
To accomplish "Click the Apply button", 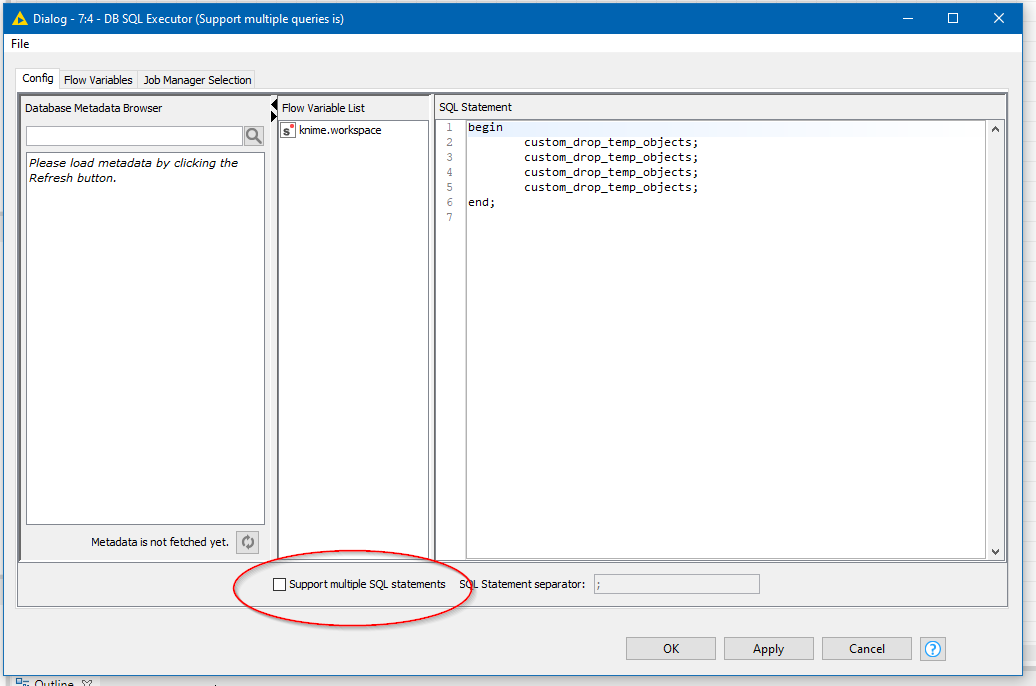I will pos(768,648).
